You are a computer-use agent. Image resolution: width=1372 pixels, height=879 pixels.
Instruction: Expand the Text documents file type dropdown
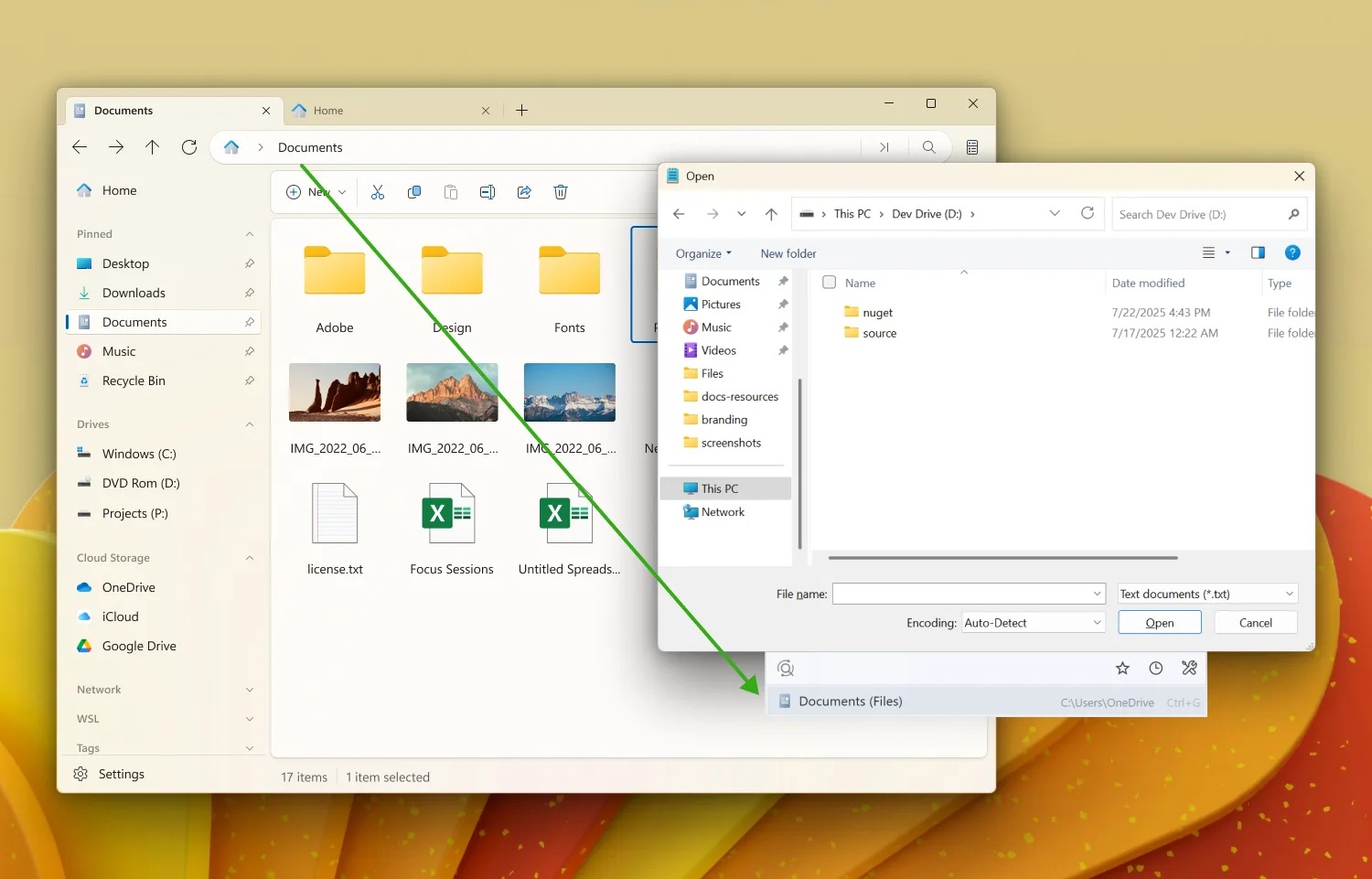(1289, 594)
